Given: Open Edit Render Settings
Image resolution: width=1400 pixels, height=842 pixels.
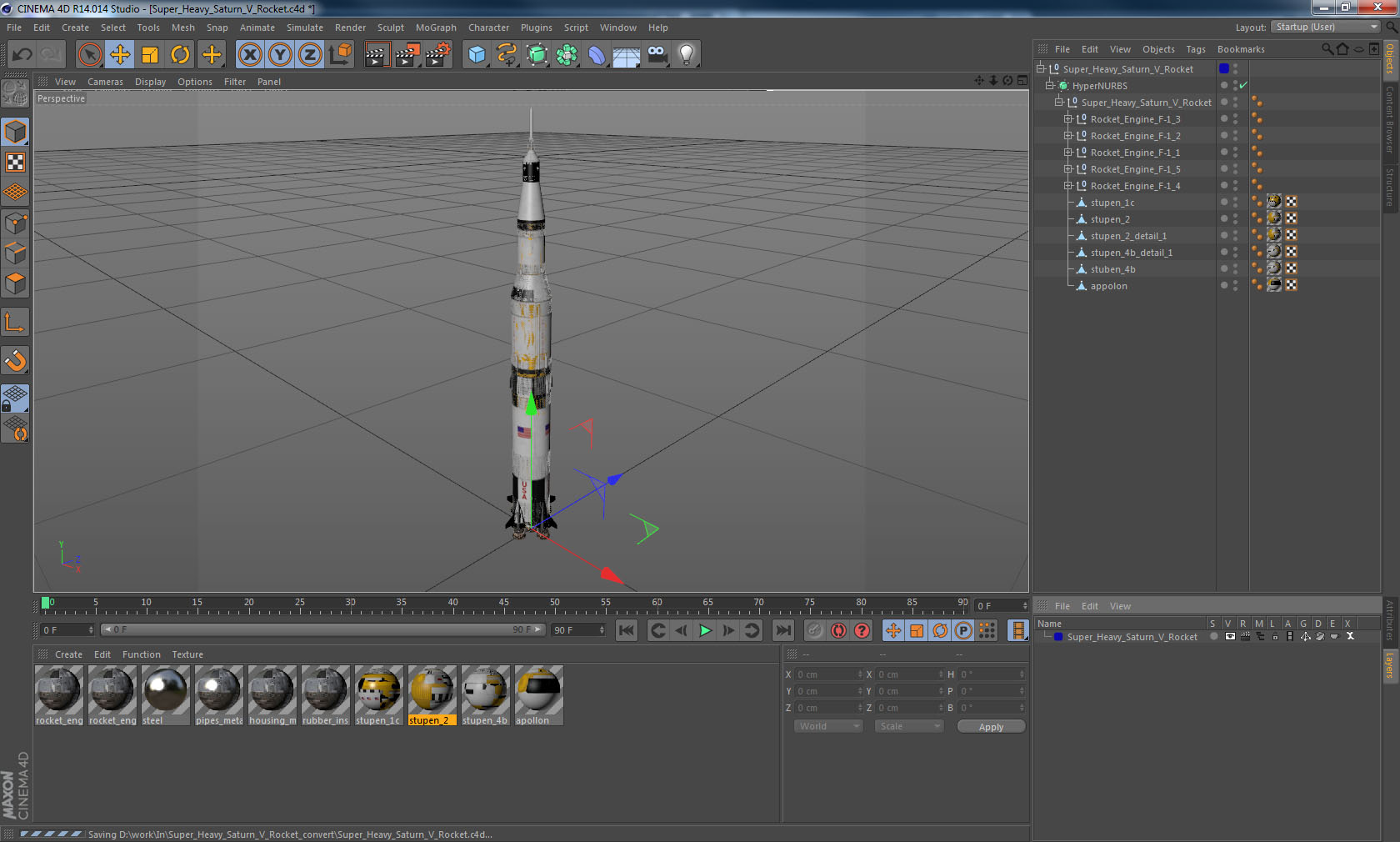Looking at the screenshot, I should point(437,55).
